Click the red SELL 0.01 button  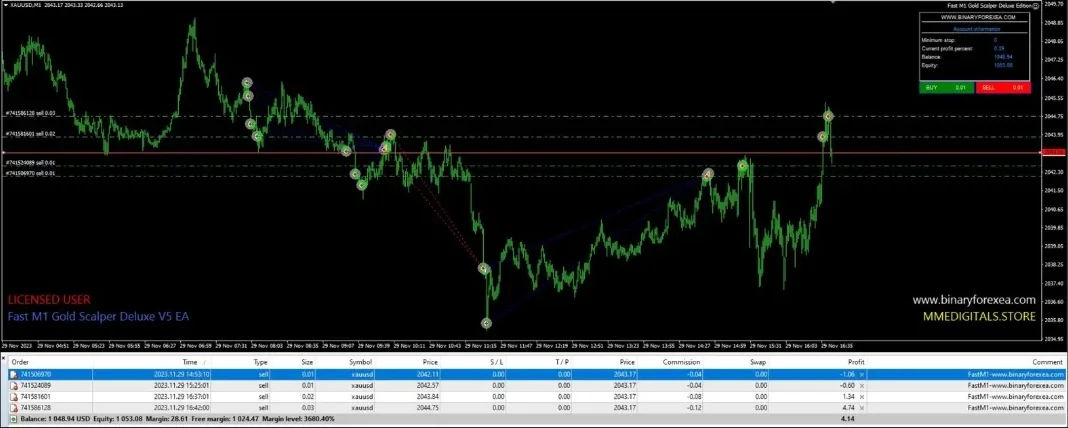point(1003,87)
